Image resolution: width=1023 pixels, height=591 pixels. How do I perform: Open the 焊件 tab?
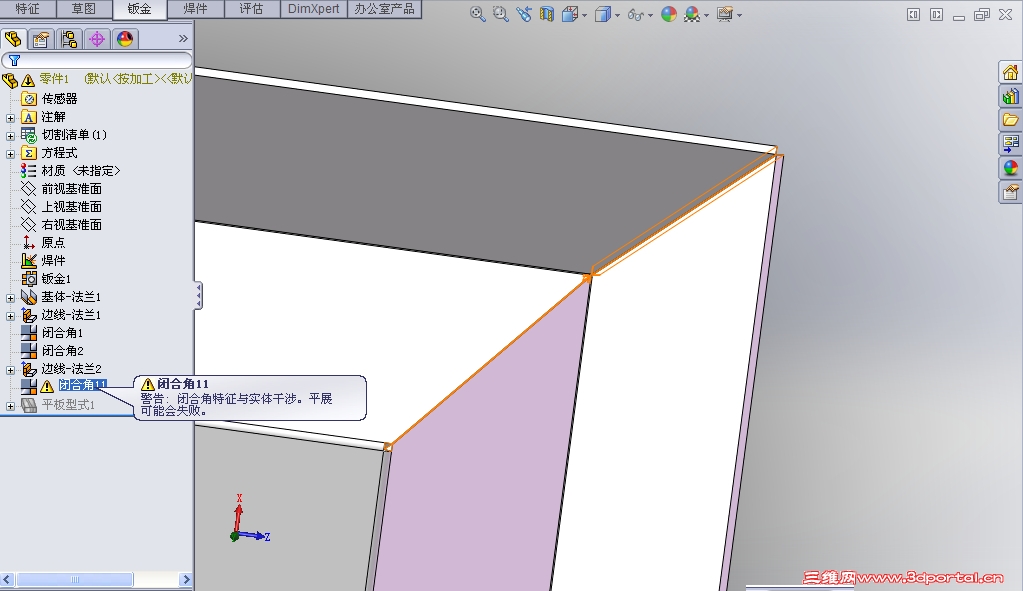(196, 8)
